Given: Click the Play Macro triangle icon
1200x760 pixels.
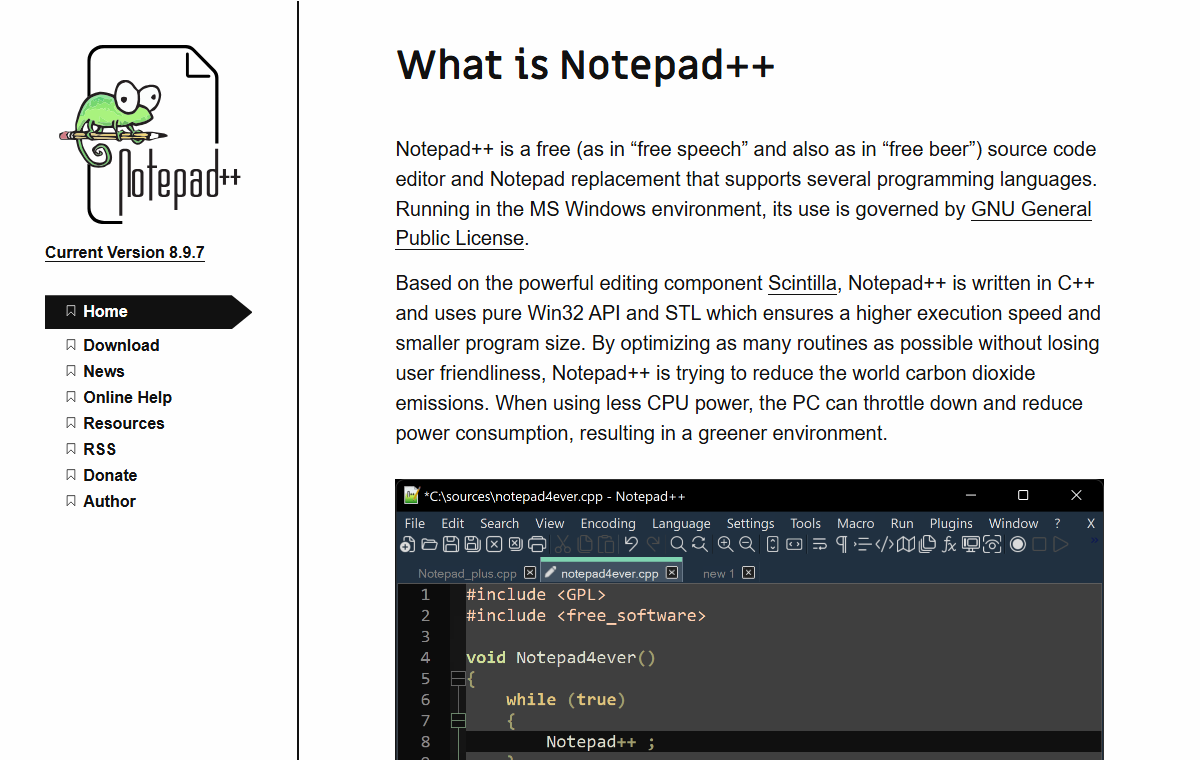Looking at the screenshot, I should coord(1061,544).
